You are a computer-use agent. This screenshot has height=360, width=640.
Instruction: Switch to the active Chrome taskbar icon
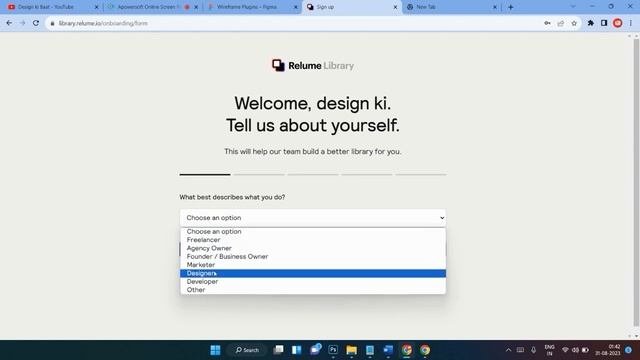click(x=407, y=350)
